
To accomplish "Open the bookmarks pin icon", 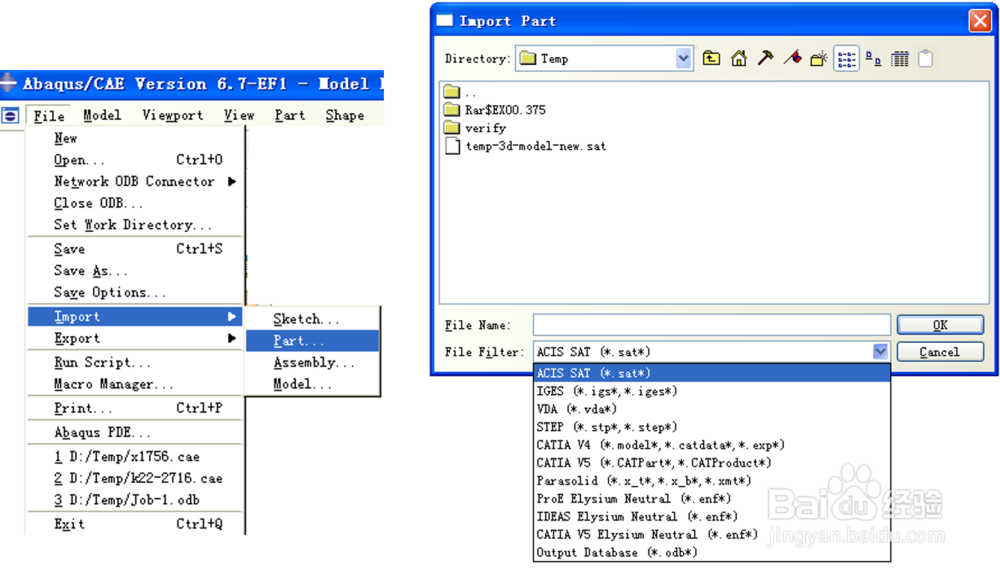I will [x=793, y=59].
